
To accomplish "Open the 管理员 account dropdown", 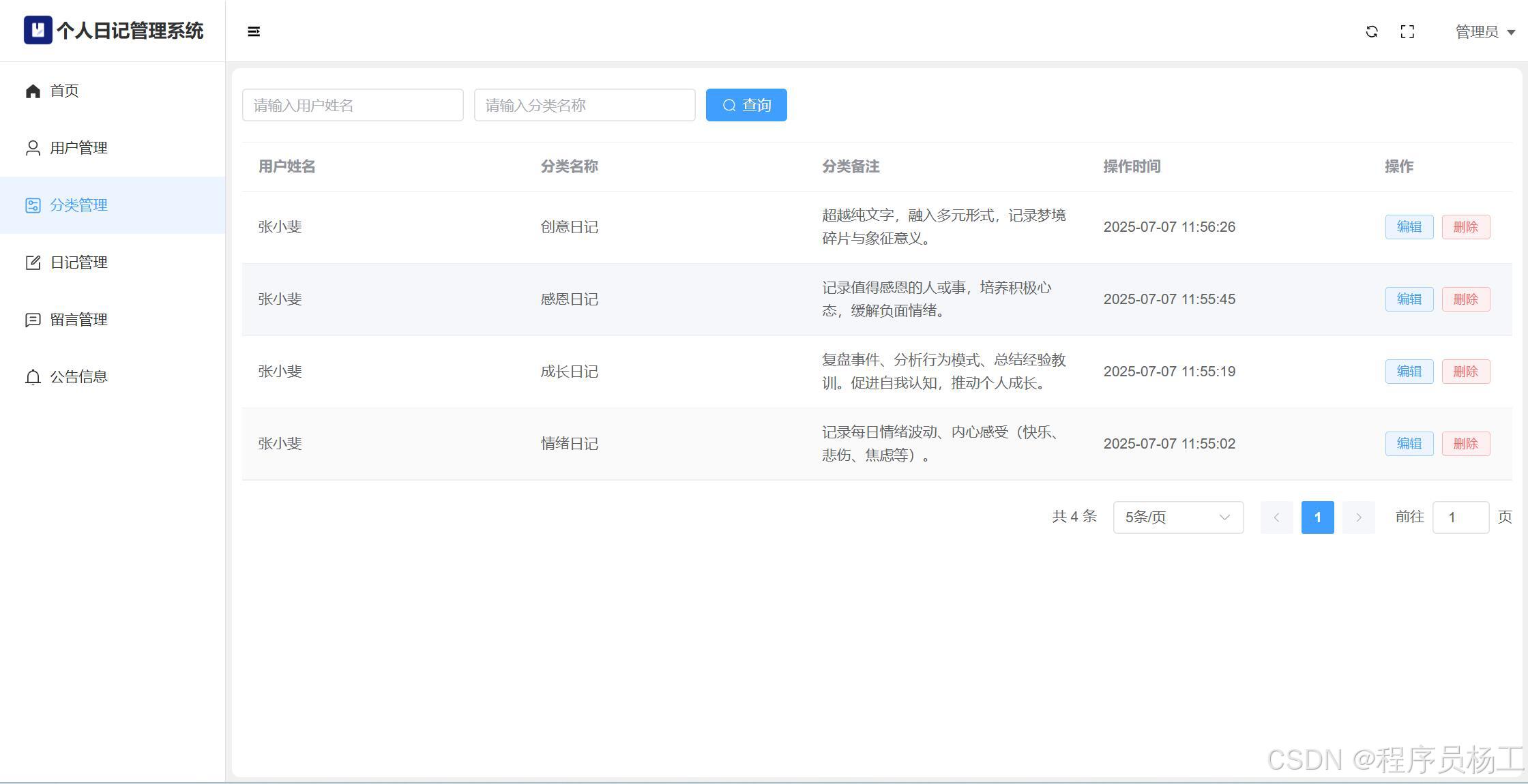I will [x=1484, y=32].
